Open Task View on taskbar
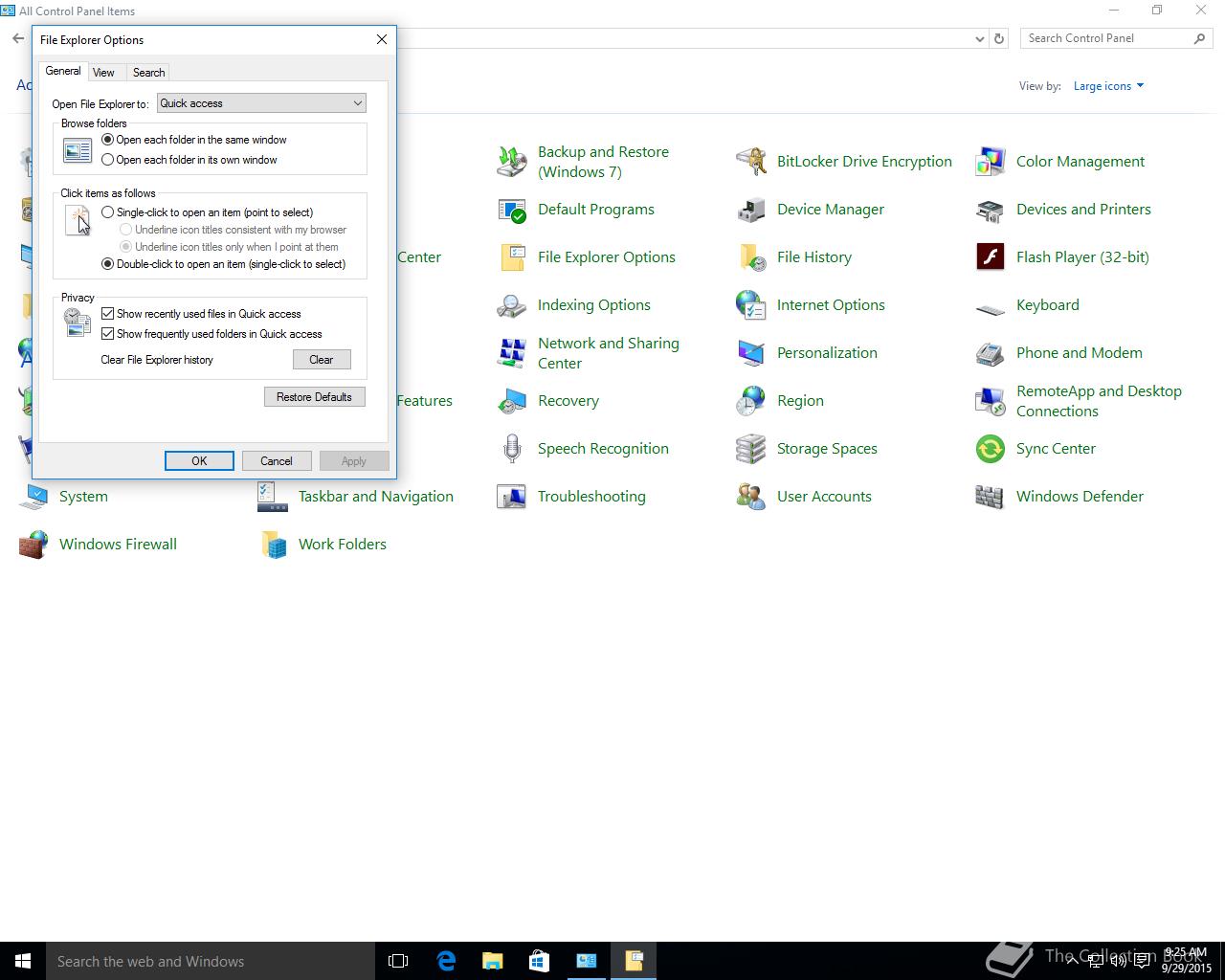Viewport: 1225px width, 980px height. click(398, 961)
